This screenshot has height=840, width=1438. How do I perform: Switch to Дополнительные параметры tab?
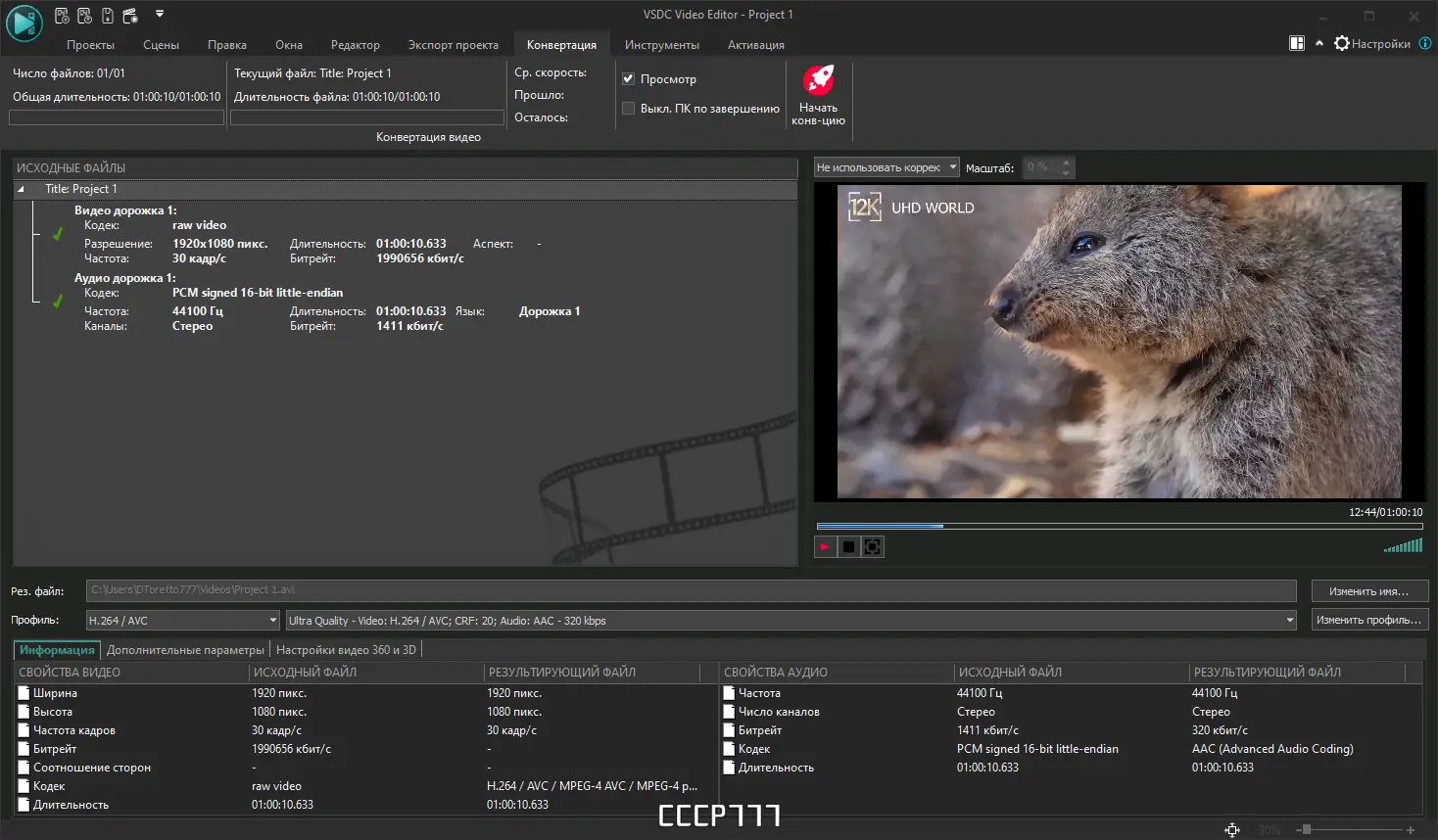(185, 650)
